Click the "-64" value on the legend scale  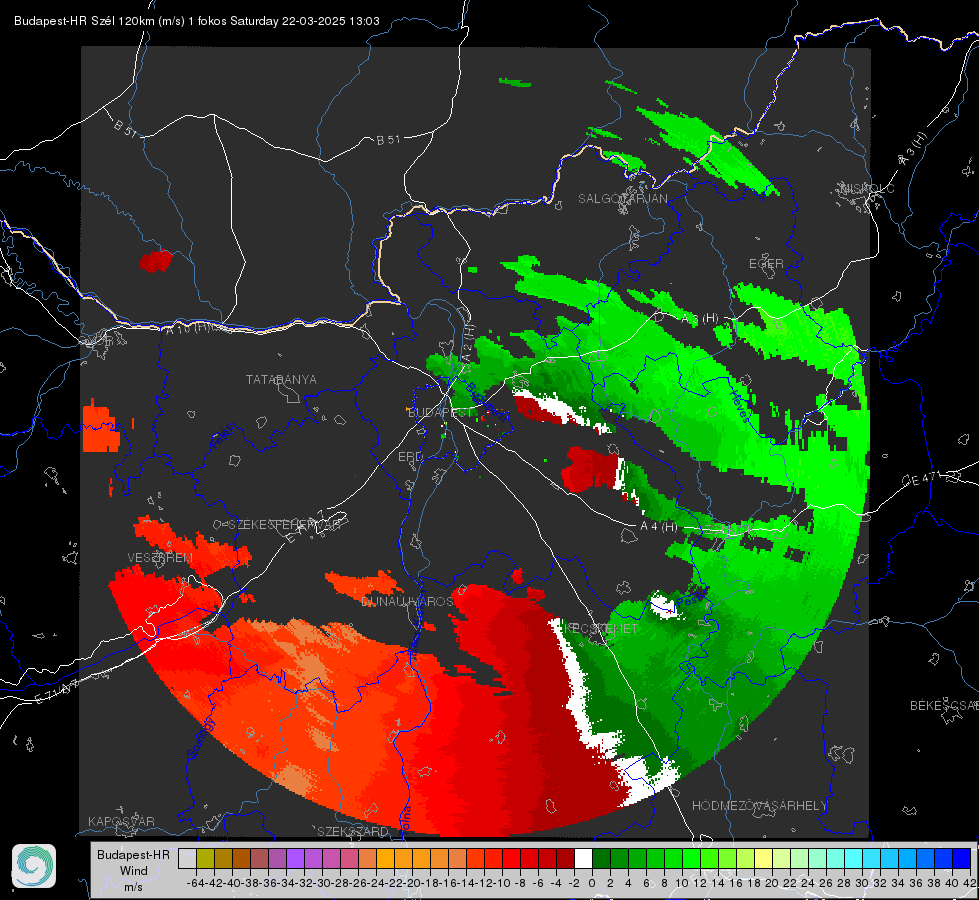(196, 883)
